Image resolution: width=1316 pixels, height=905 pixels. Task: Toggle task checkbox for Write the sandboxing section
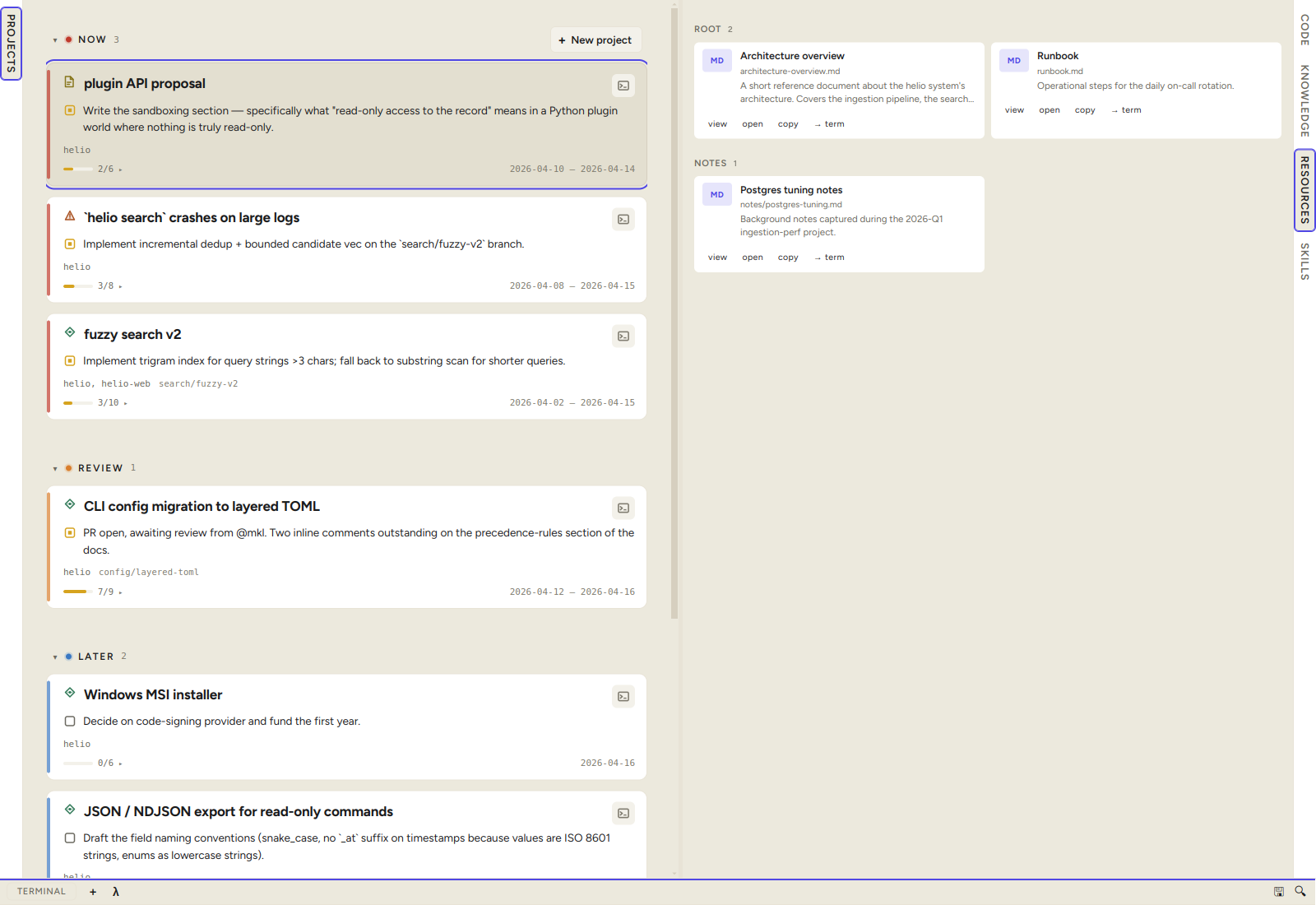pos(70,110)
